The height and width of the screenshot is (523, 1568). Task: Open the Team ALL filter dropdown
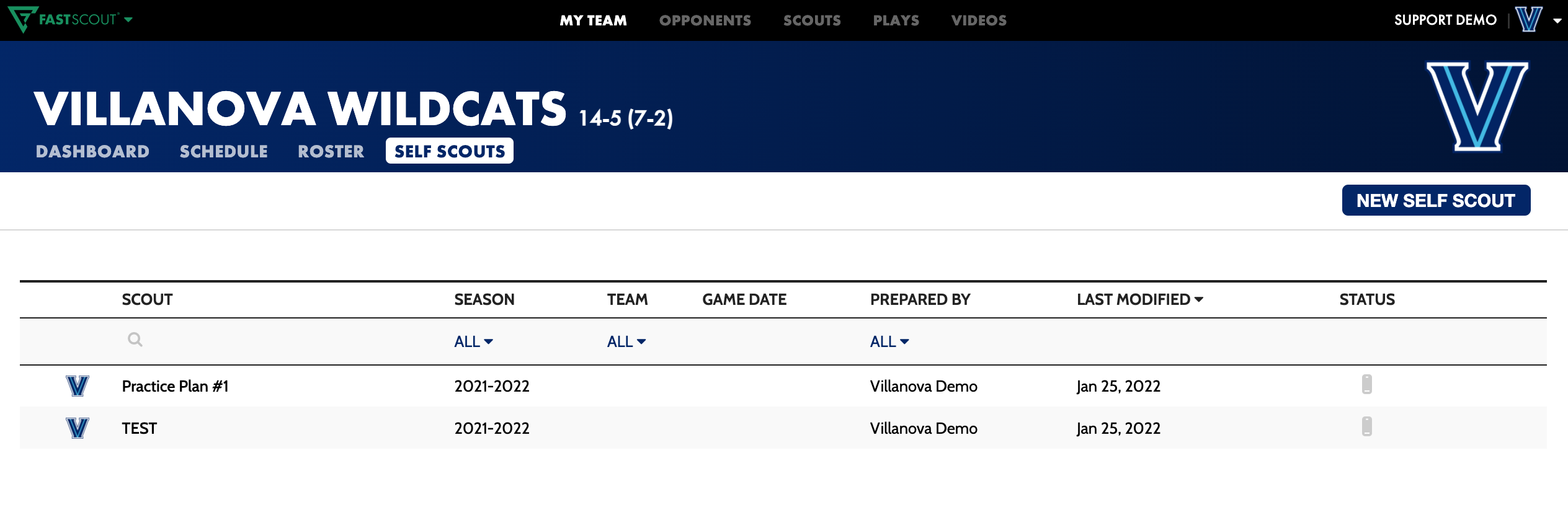point(625,341)
